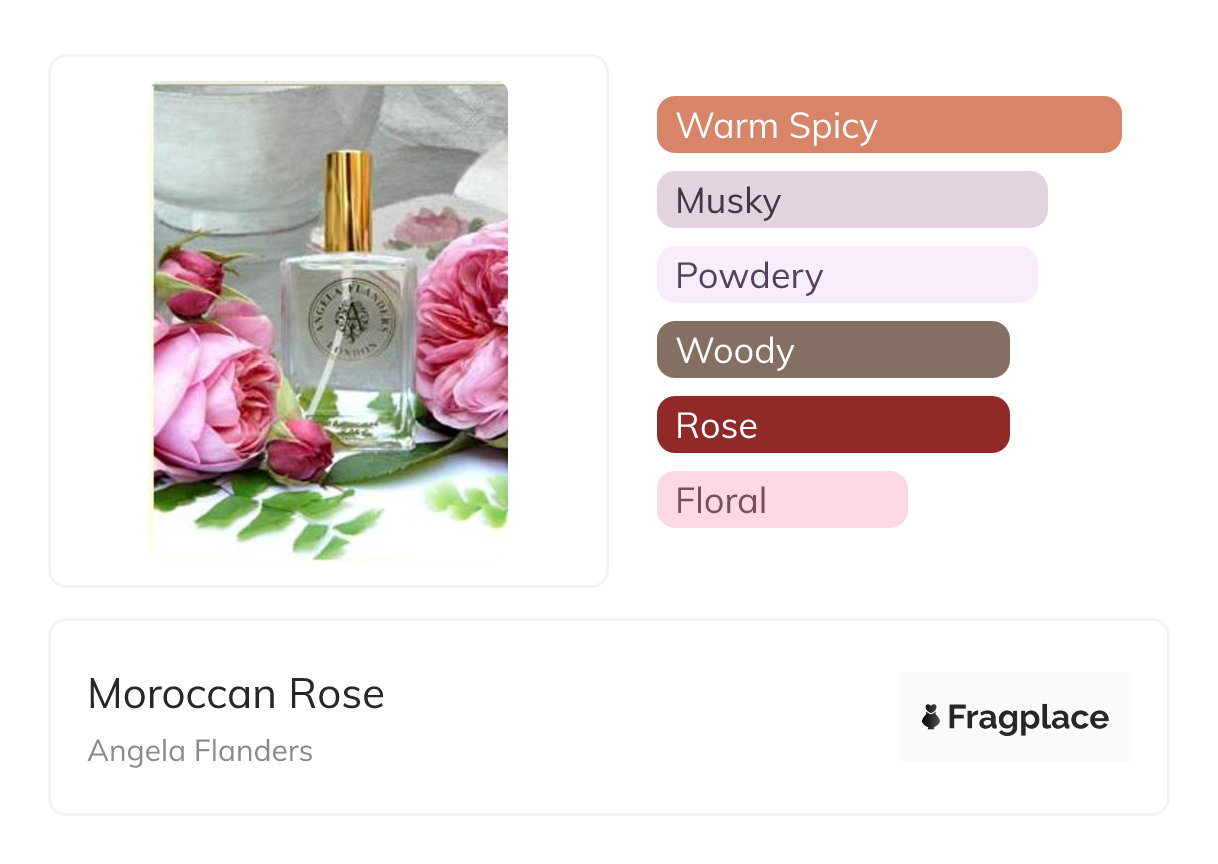Click the floral cloth behind the bottle

pos(430,227)
